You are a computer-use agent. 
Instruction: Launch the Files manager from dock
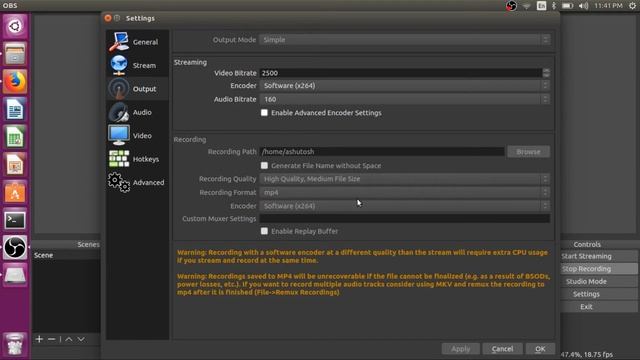point(15,54)
